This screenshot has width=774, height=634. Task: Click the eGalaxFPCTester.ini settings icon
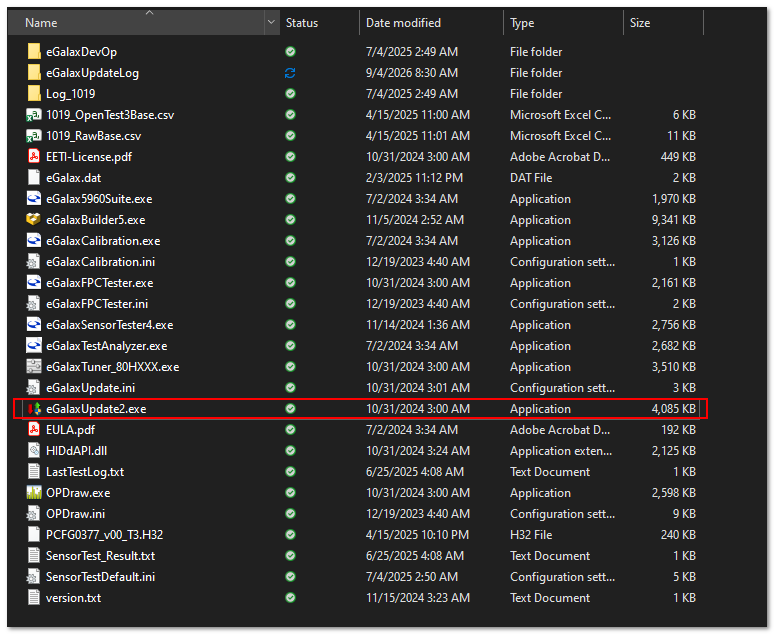coord(34,304)
